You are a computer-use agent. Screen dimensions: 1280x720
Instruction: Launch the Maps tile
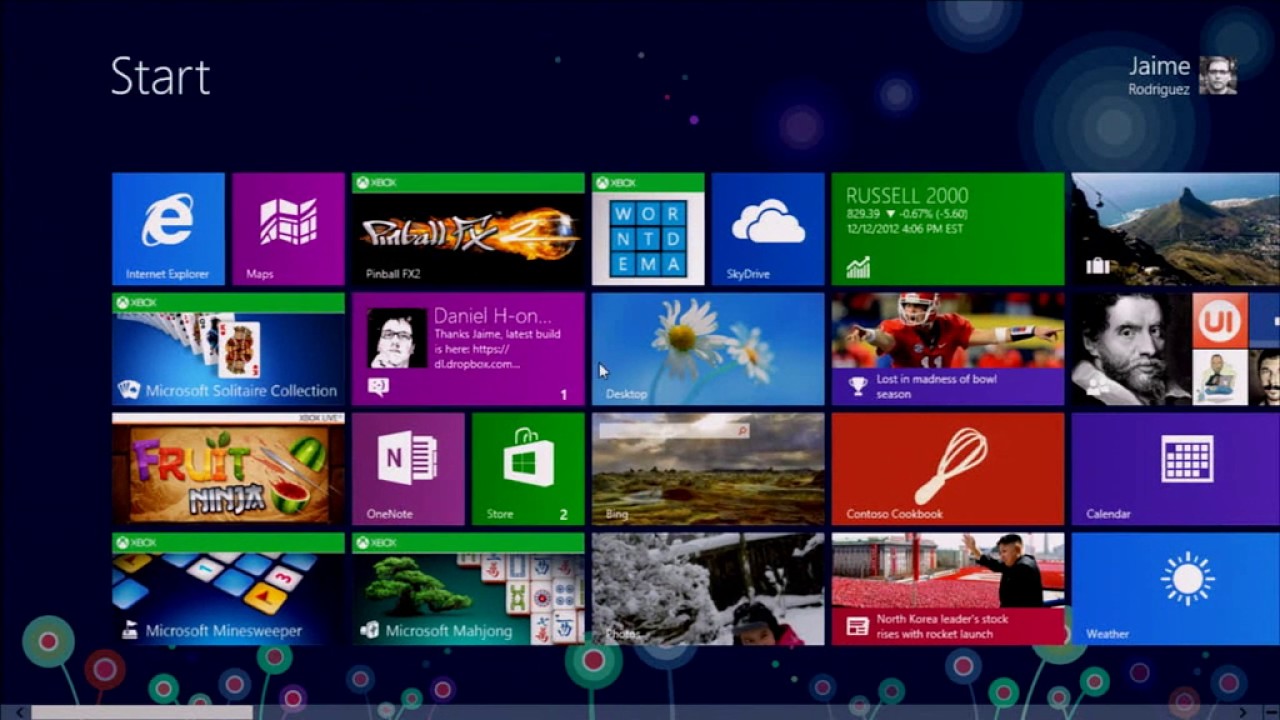(288, 229)
